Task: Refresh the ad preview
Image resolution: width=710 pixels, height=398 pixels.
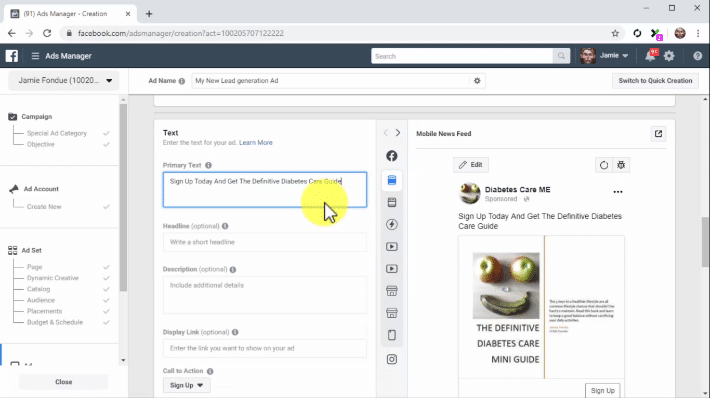Action: point(604,165)
